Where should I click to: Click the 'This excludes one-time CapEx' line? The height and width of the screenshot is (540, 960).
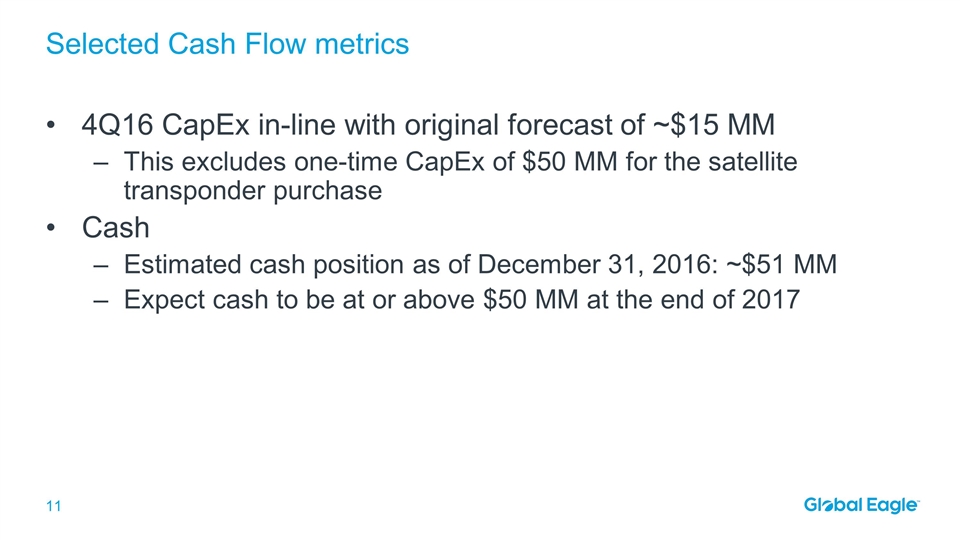point(460,161)
